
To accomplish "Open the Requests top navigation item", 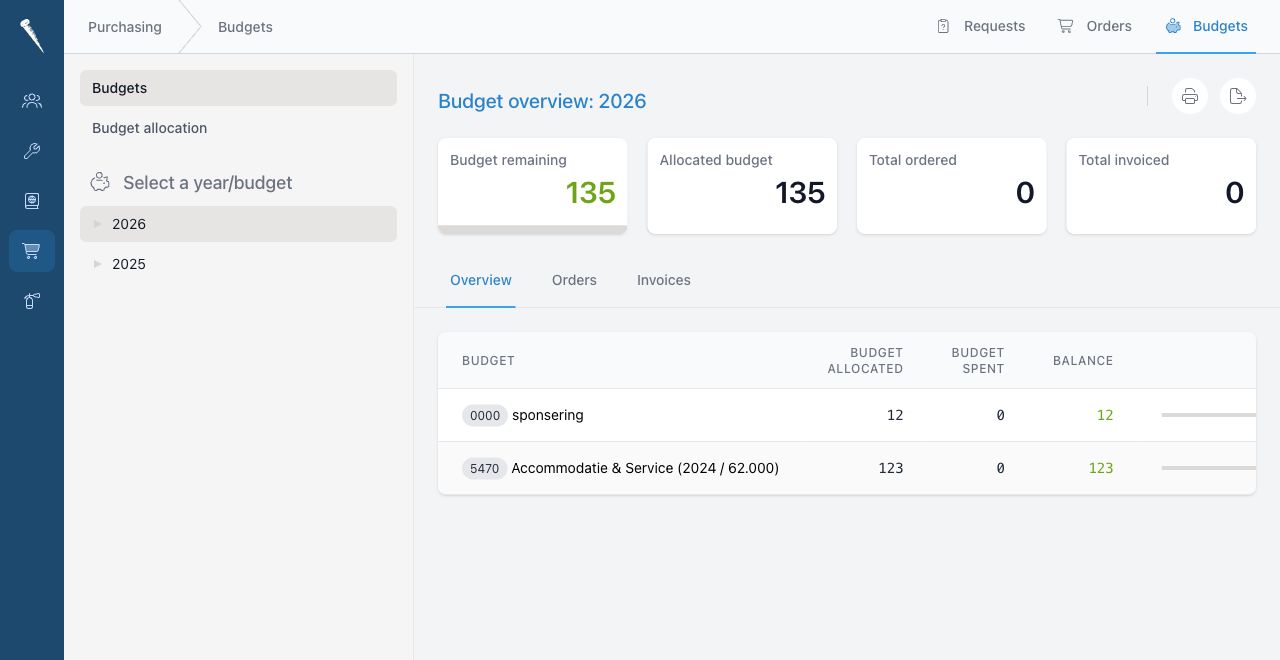I will click(981, 27).
